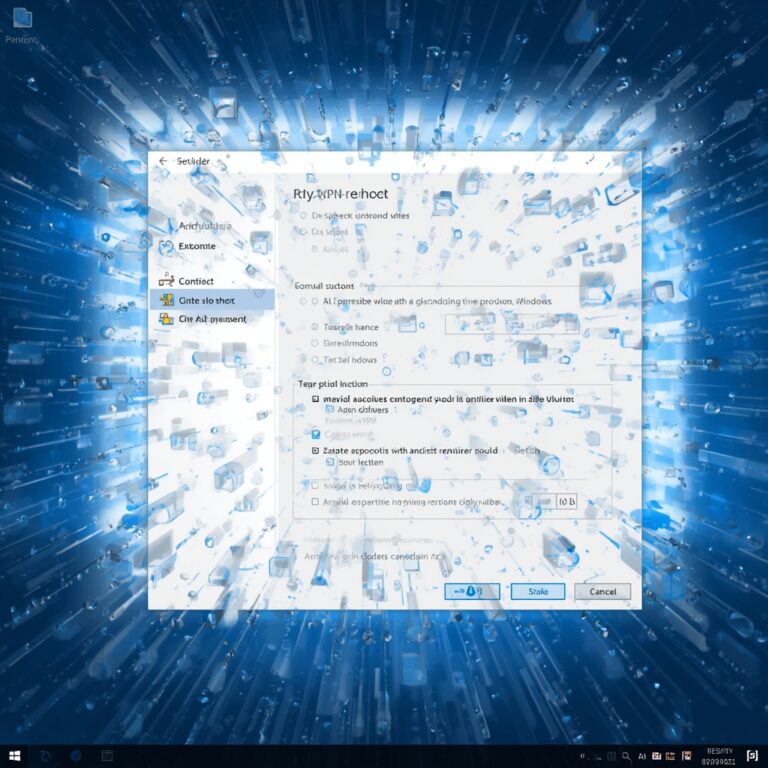Viewport: 768px width, 768px height.
Task: Select the 'Tosrple hance' radio button
Action: pos(315,327)
